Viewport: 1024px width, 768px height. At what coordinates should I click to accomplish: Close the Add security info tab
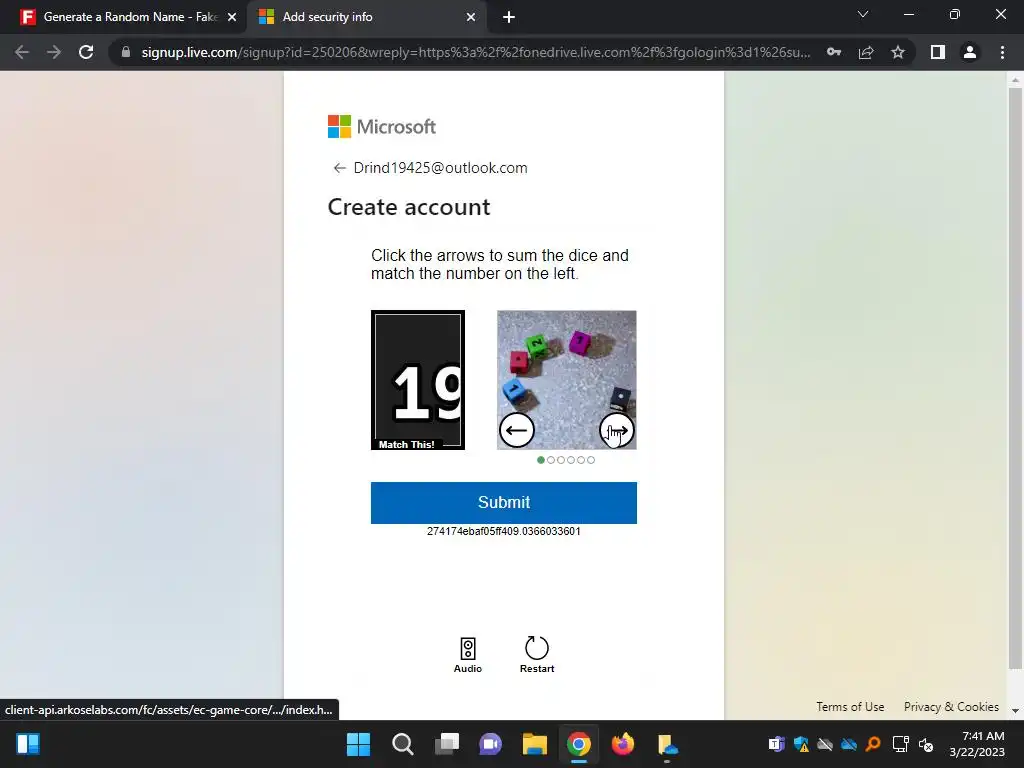tap(471, 18)
